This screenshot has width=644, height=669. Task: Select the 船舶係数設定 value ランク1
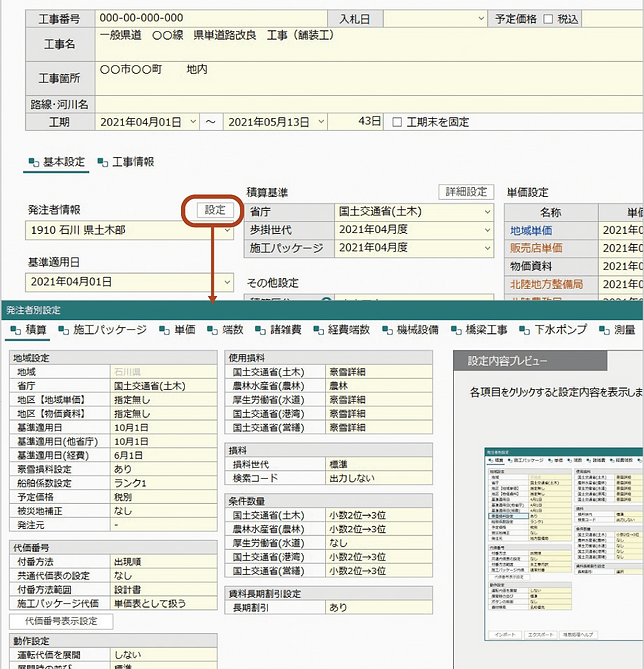[163, 483]
